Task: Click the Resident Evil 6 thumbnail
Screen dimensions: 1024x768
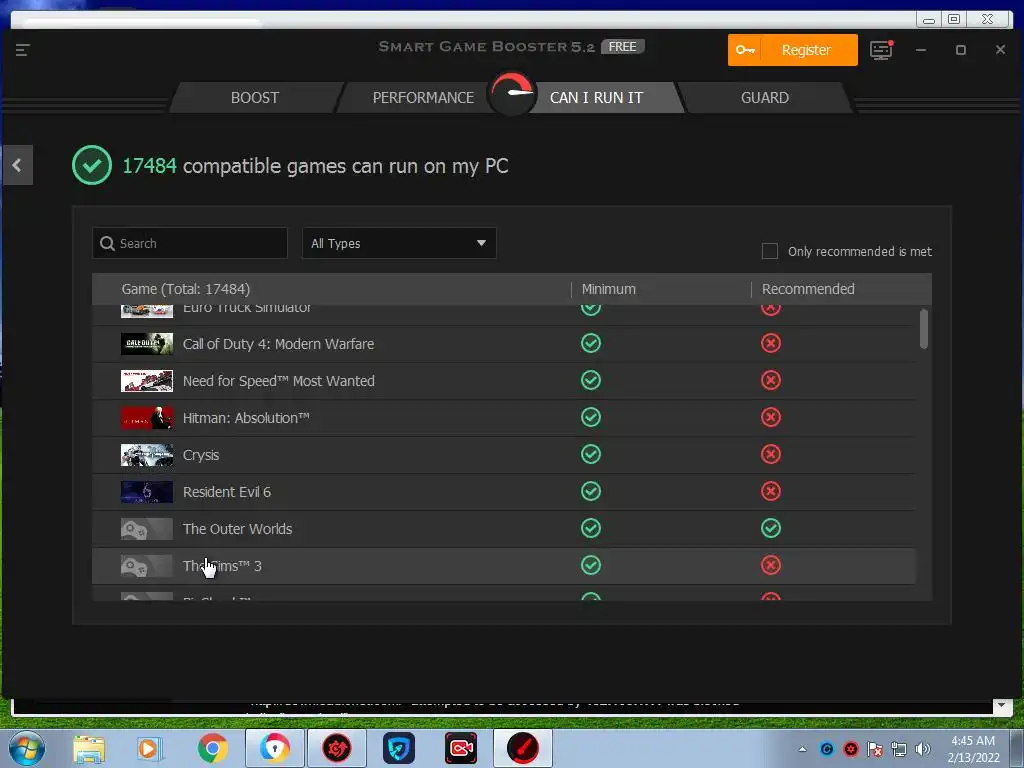Action: [x=147, y=492]
